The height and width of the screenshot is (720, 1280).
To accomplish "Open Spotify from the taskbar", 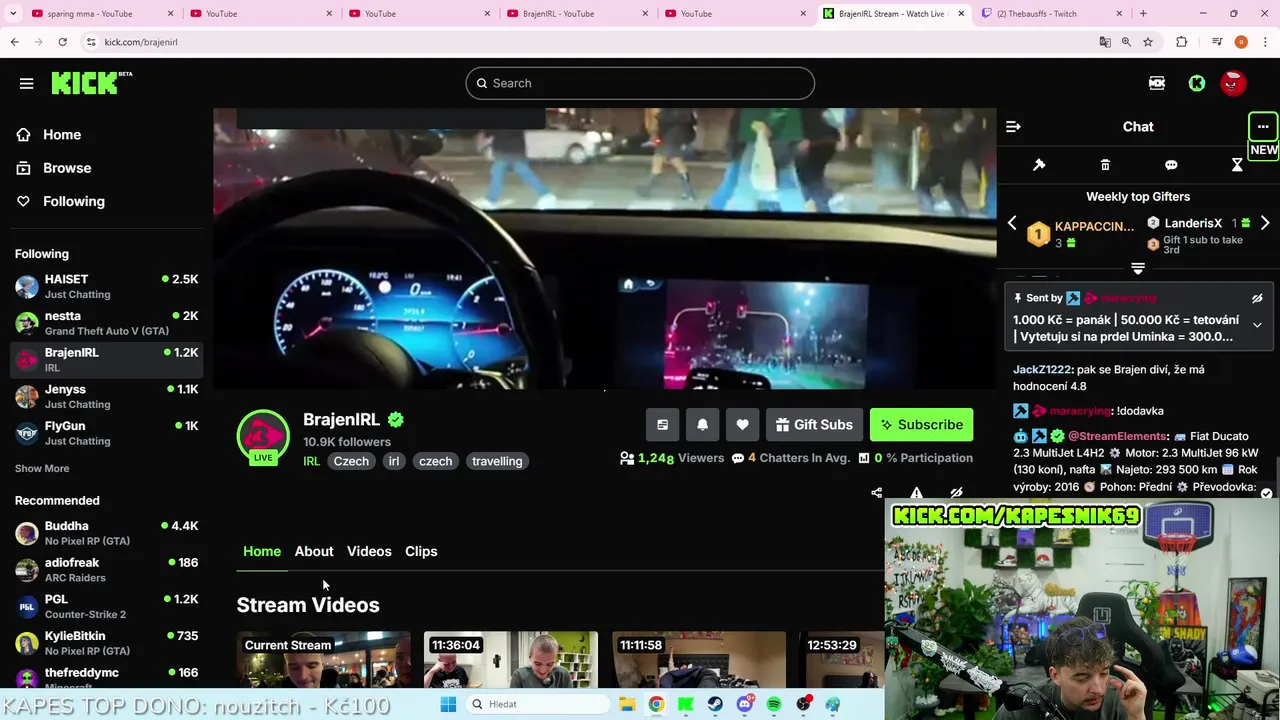I will coord(774,704).
